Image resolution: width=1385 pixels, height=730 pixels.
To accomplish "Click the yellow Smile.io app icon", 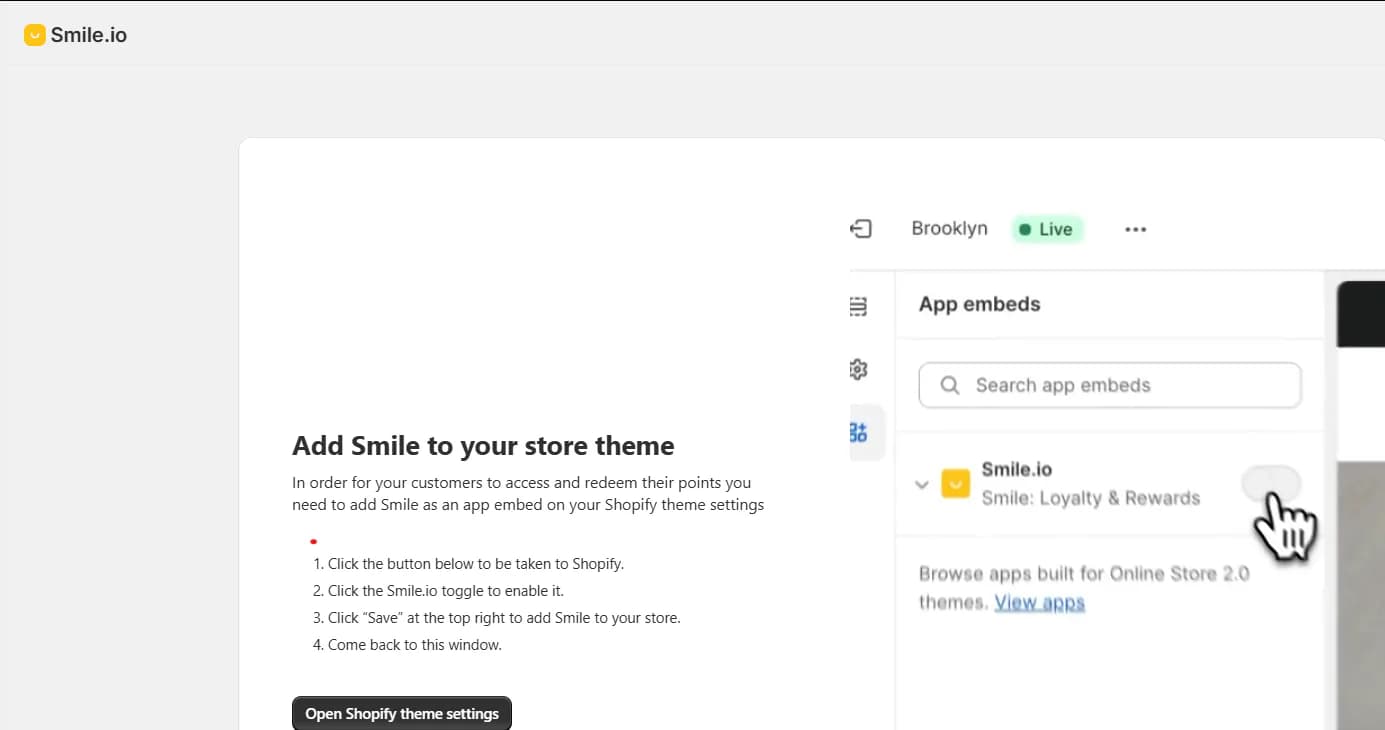I will 956,484.
